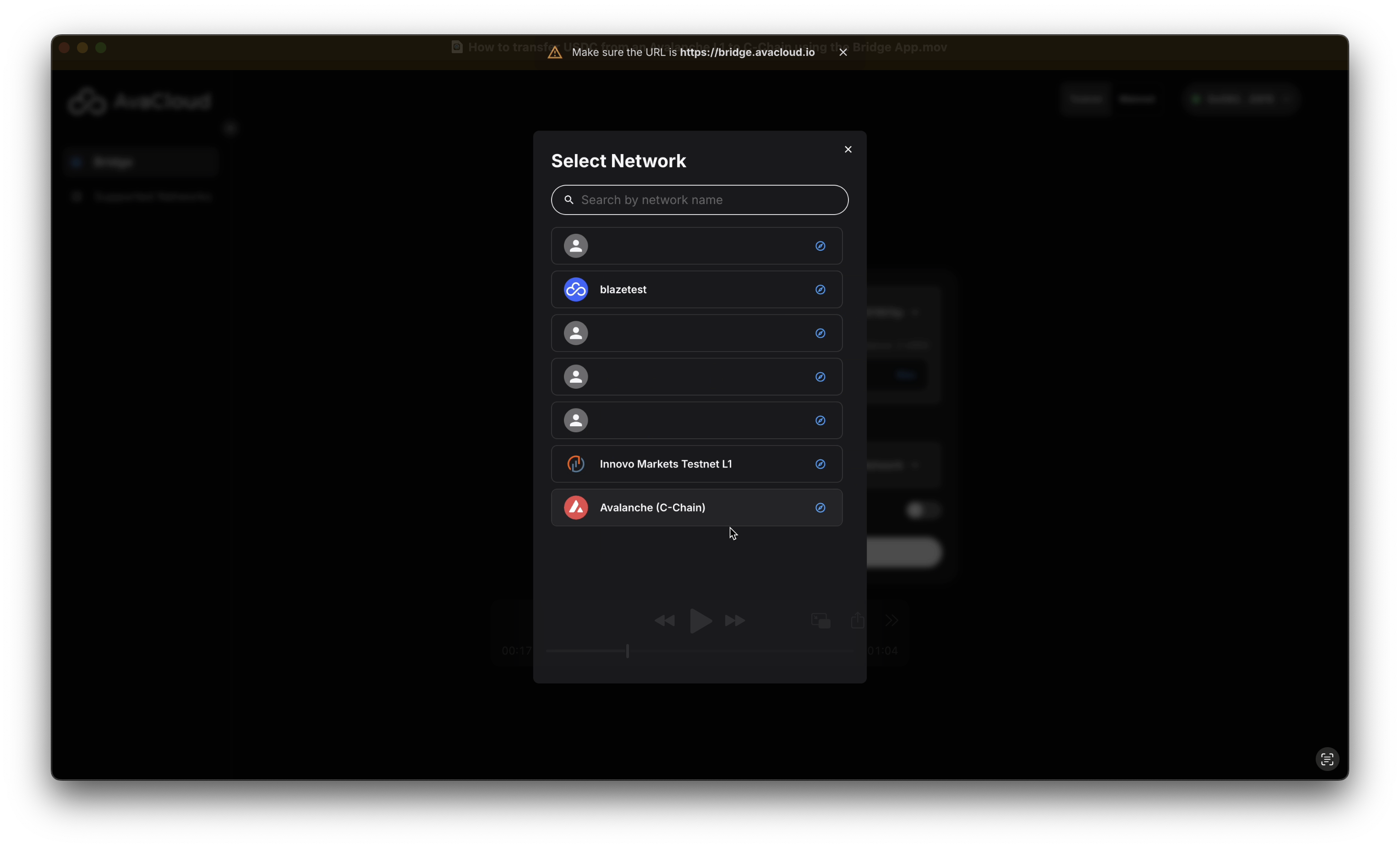The image size is (1400, 848).
Task: Click the Innovo Markets logo icon
Action: tap(575, 464)
